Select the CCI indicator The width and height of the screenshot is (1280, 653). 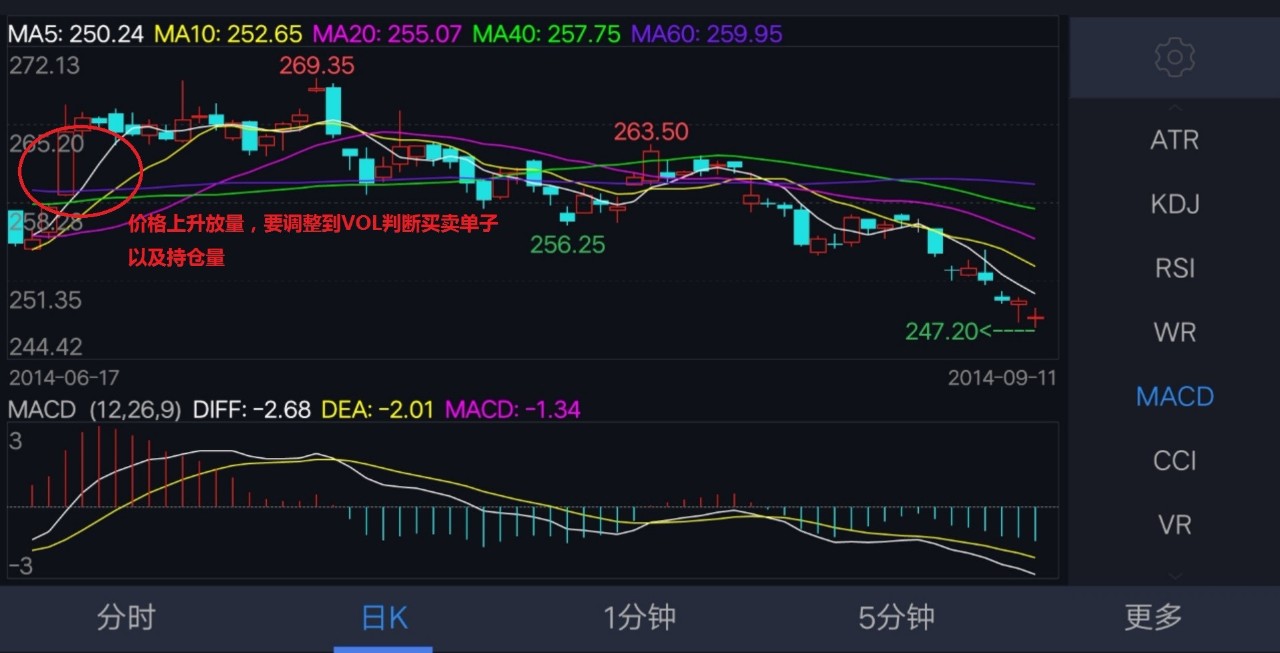click(1174, 460)
